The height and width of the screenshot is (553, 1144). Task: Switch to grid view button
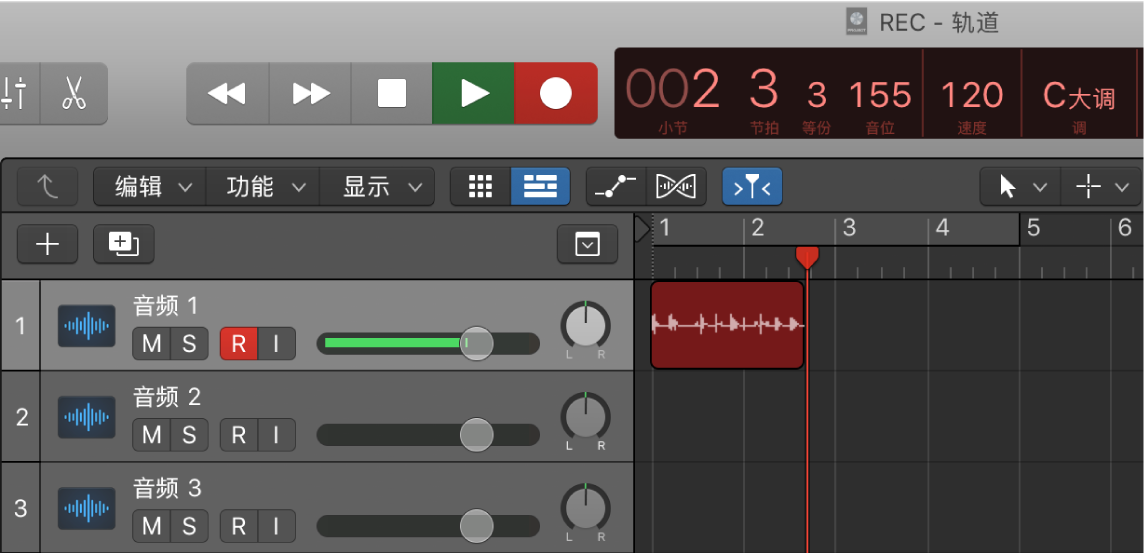(480, 187)
